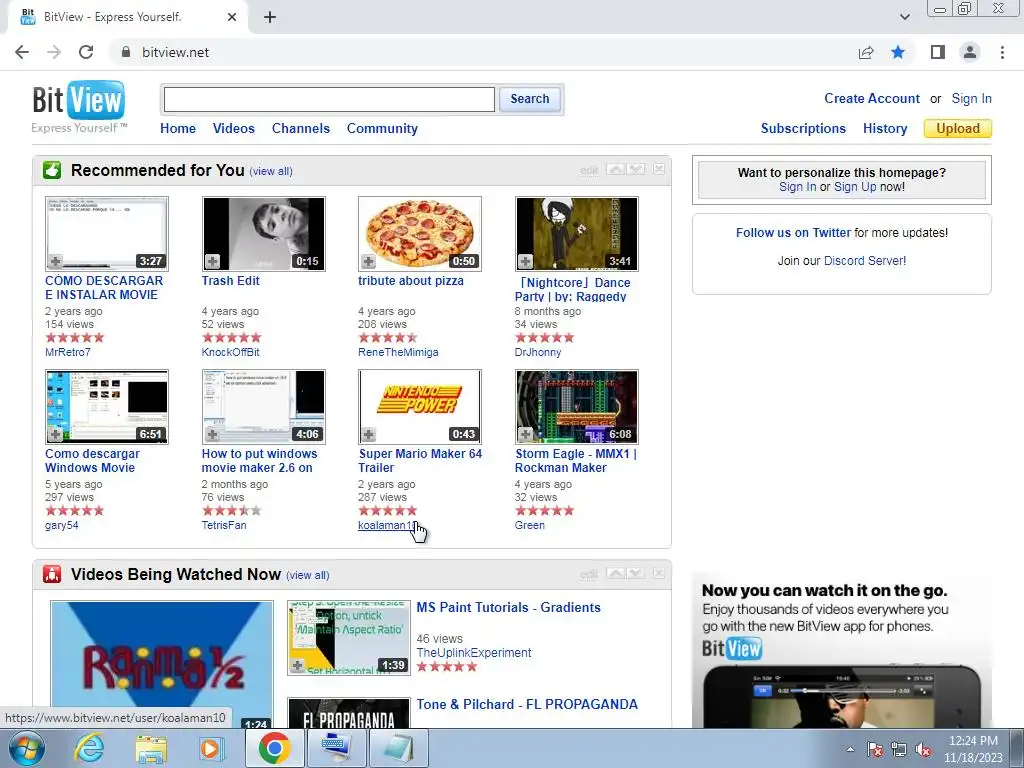Screen dimensions: 1024x768
Task: Open the Home menu item
Action: pos(178,129)
